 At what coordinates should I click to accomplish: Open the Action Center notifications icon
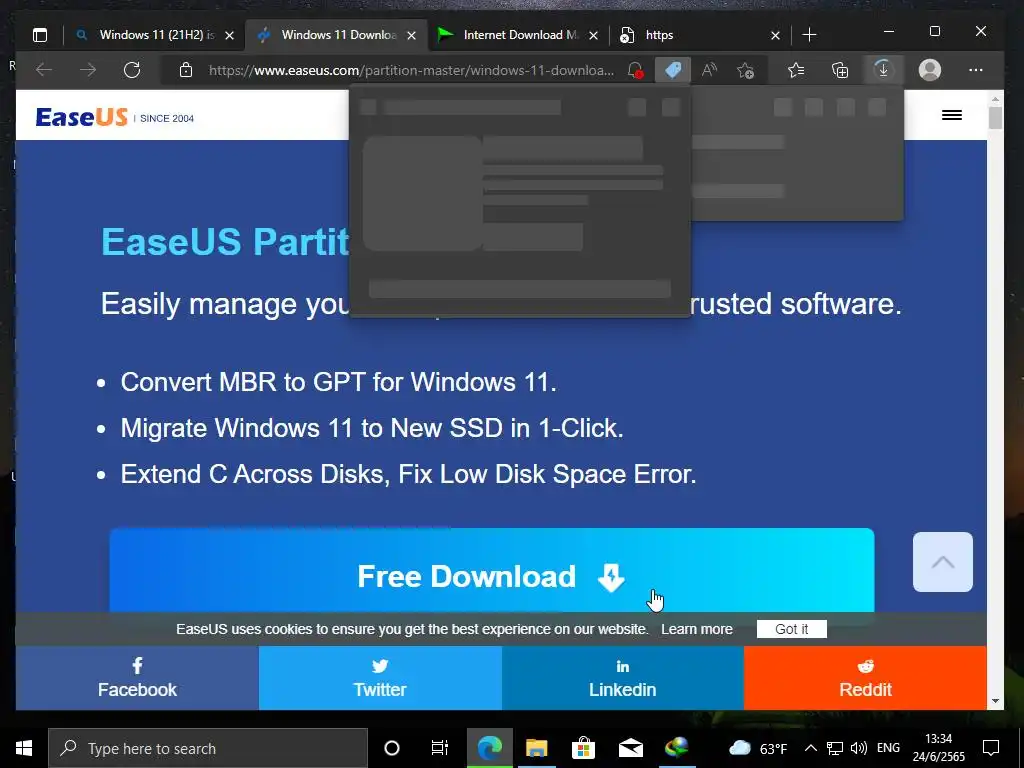pos(991,748)
